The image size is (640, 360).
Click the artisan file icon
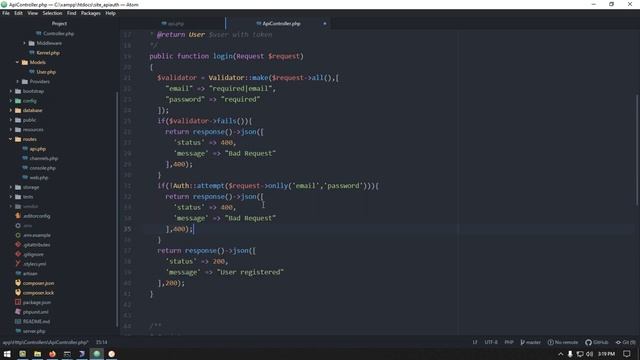(18, 273)
